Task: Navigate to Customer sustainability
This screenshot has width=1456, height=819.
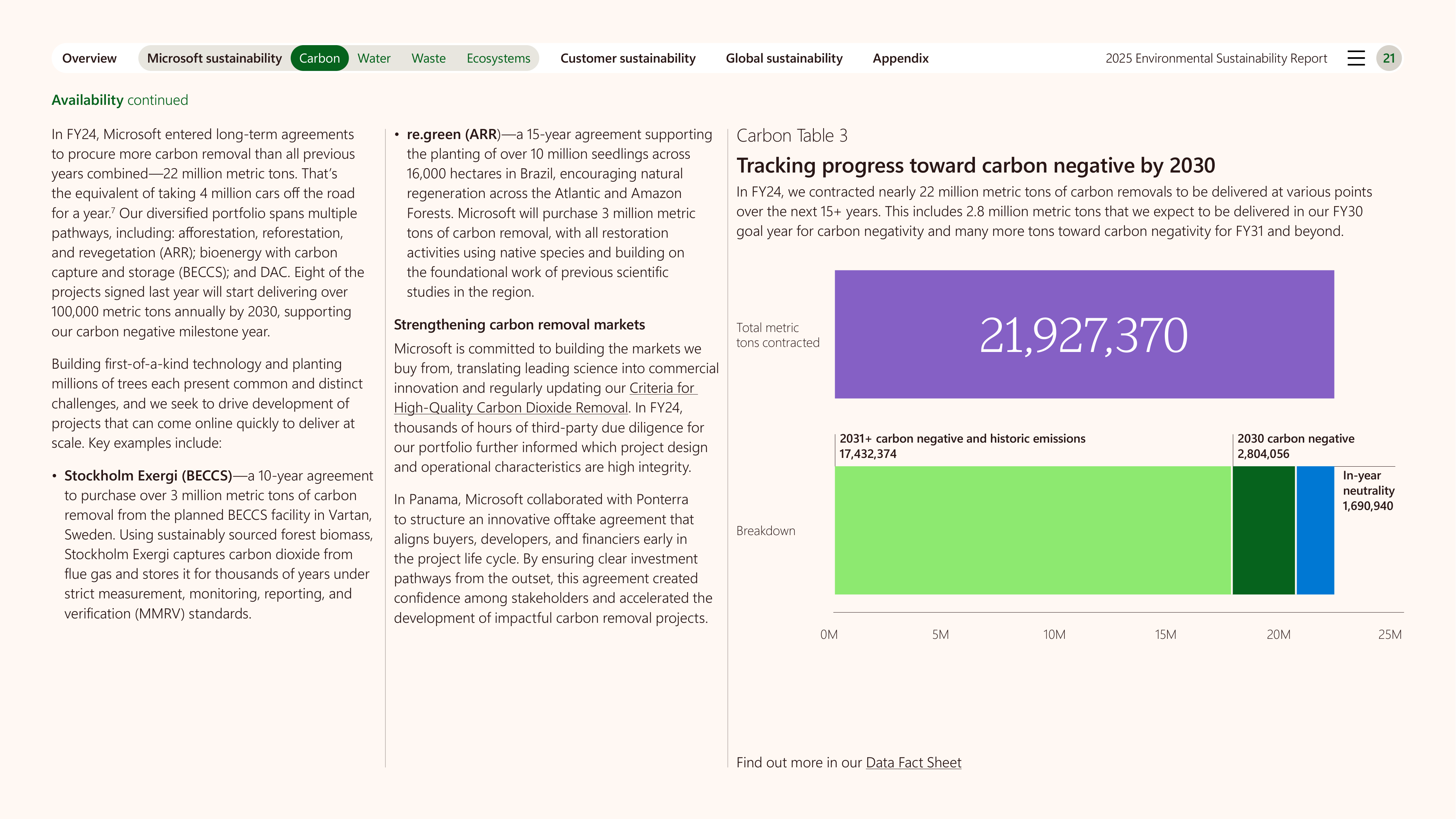Action: (x=628, y=58)
